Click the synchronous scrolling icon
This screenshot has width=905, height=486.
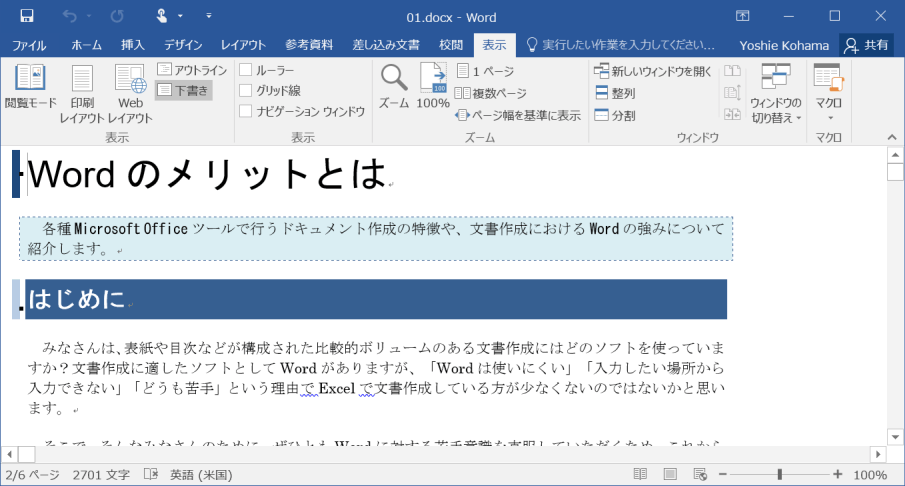coord(732,92)
